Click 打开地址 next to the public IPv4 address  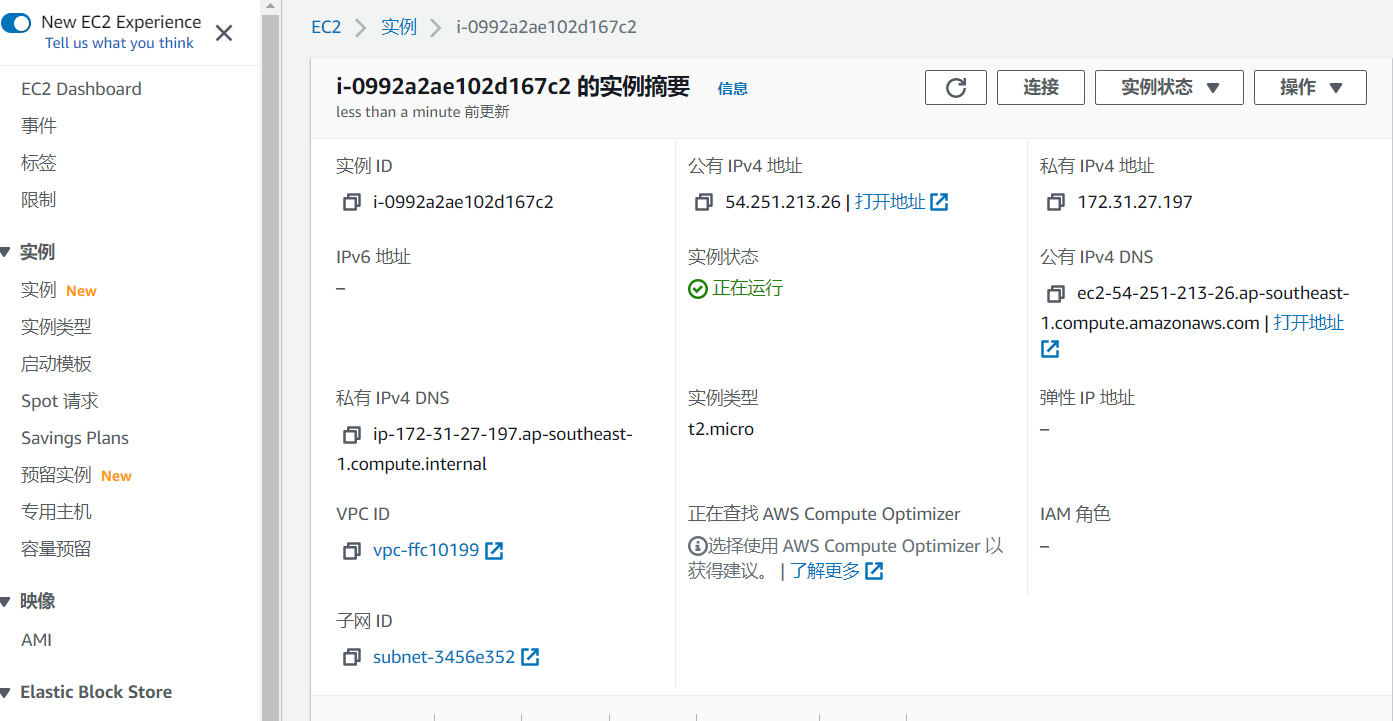click(x=890, y=202)
